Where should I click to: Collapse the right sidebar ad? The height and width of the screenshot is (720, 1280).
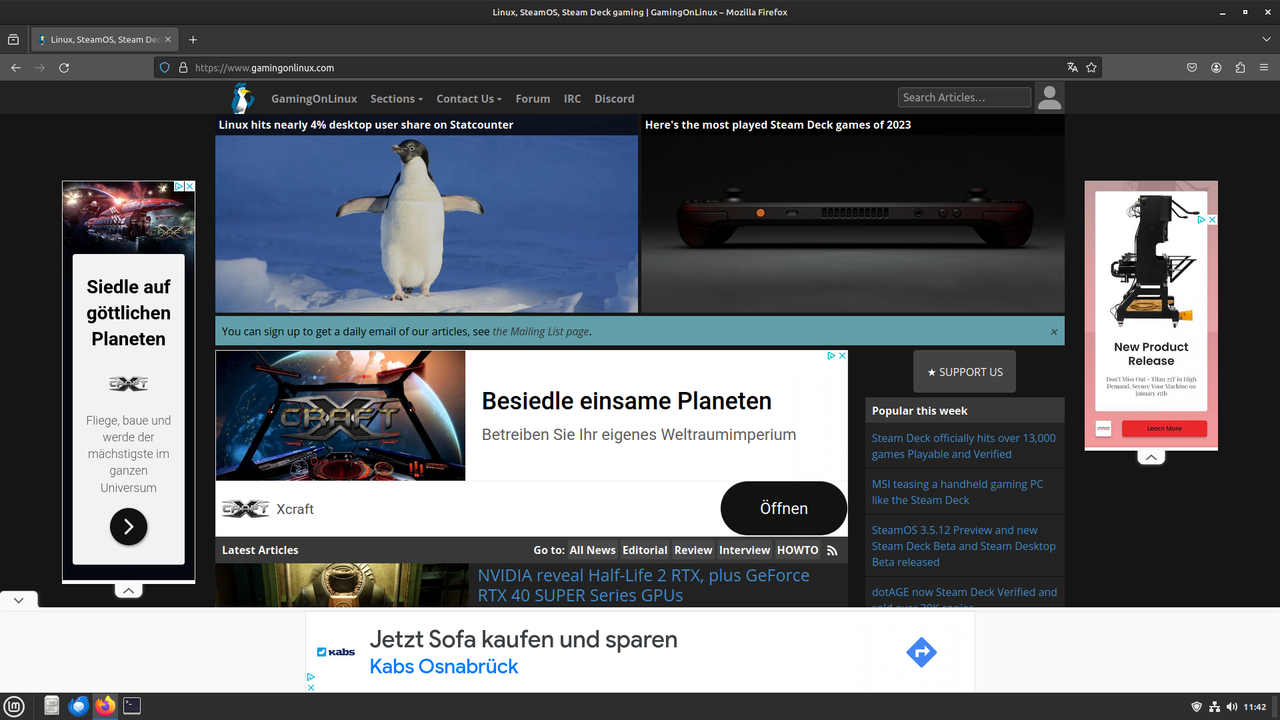click(1151, 457)
